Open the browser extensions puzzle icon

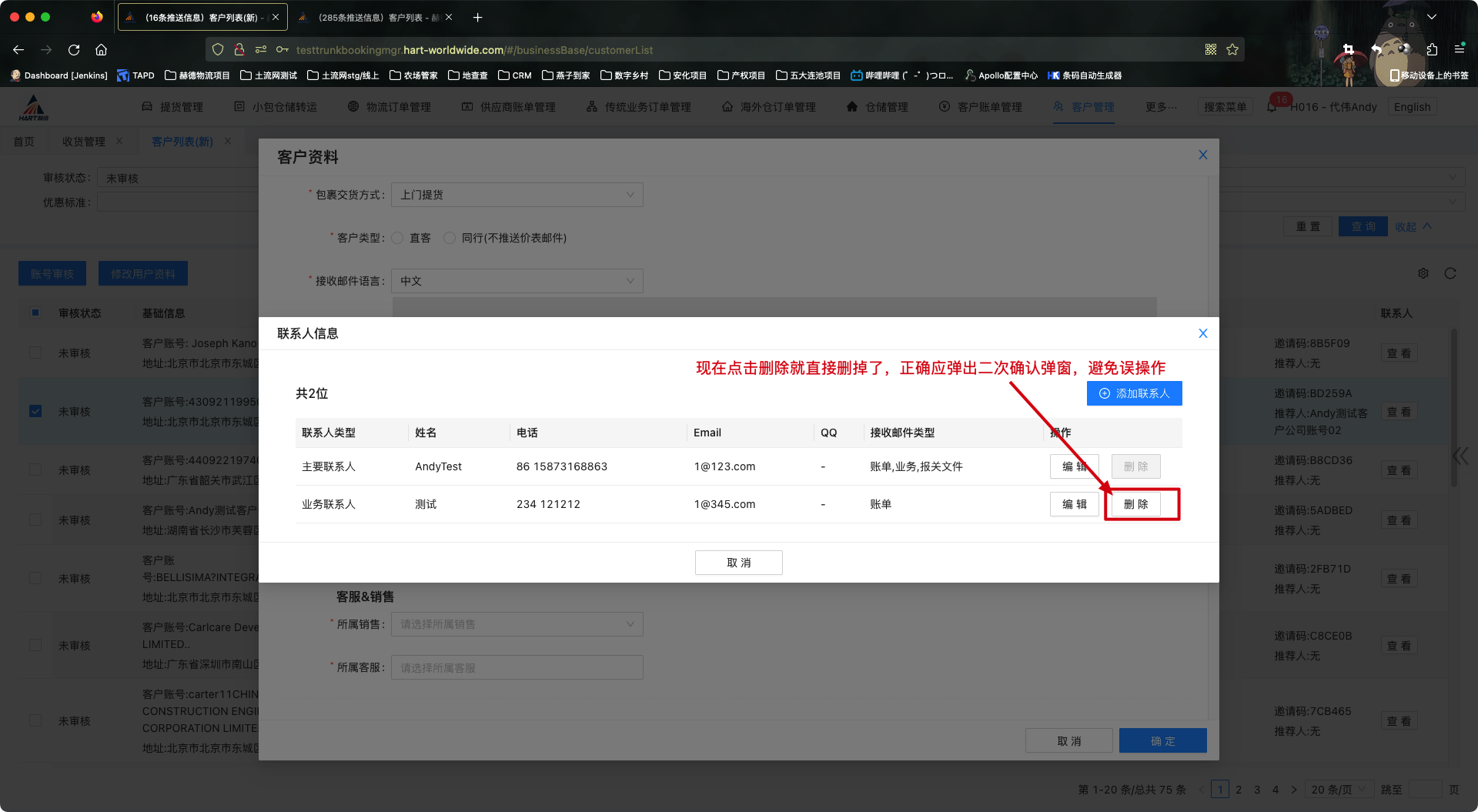click(1432, 49)
